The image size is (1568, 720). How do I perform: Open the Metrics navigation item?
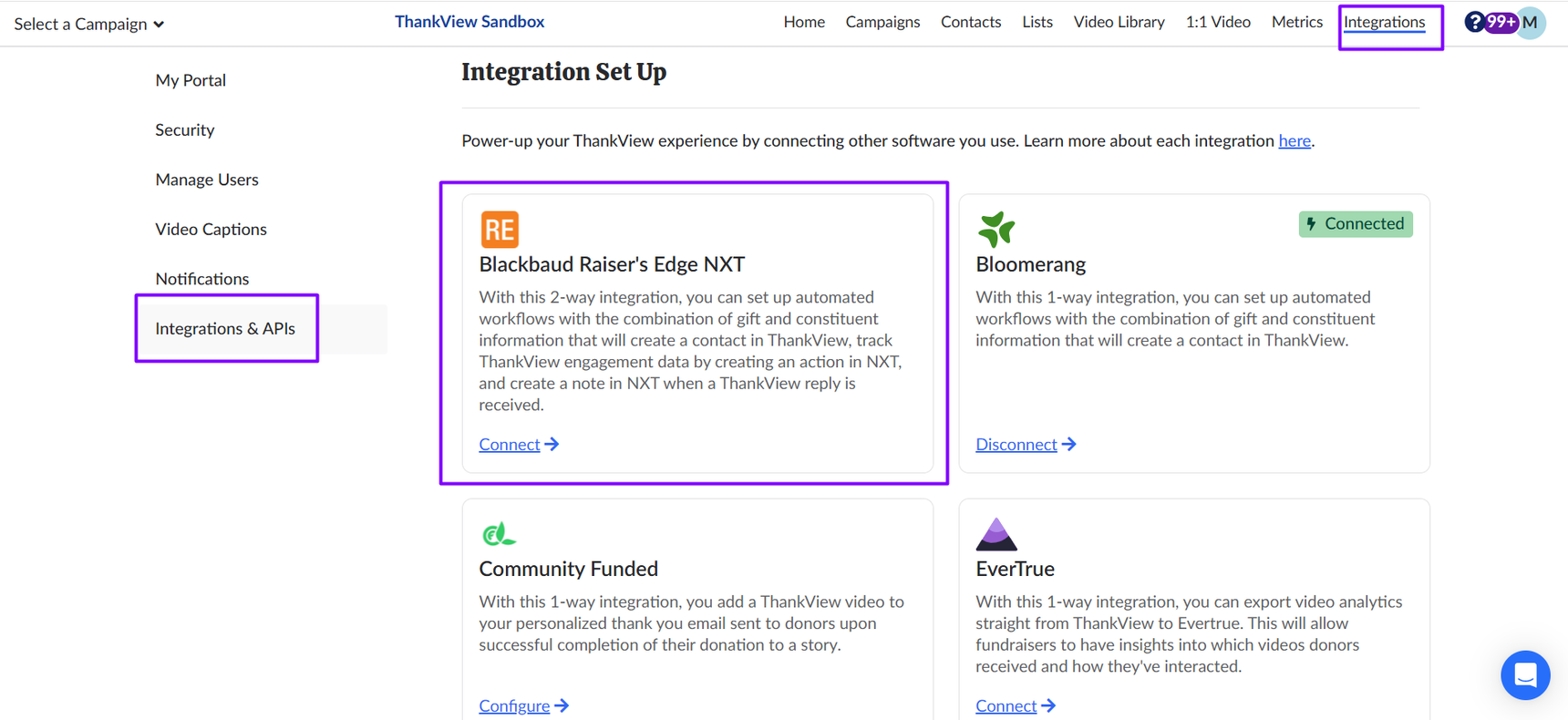1296,22
